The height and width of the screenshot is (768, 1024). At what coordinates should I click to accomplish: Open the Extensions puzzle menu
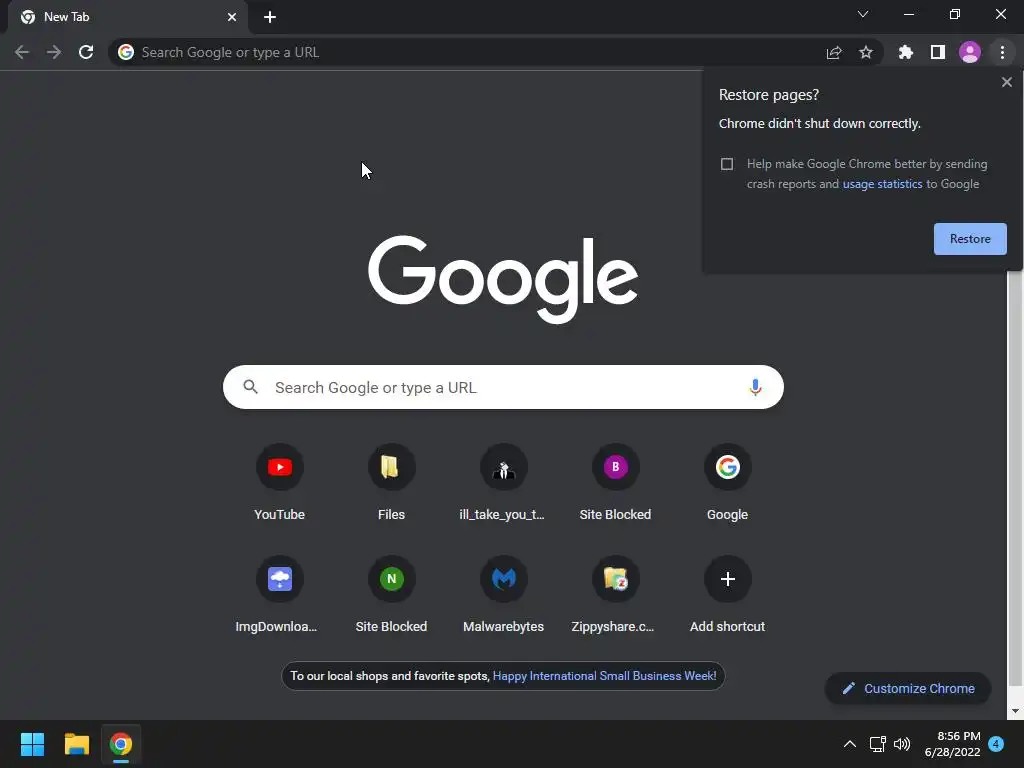pos(906,52)
